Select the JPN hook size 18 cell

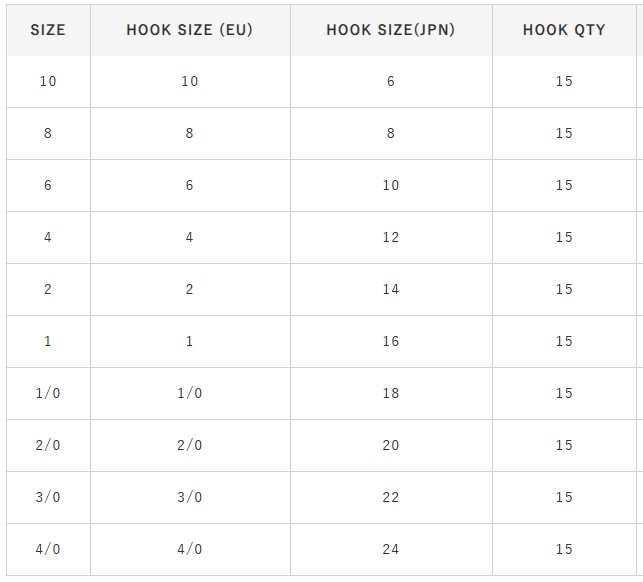click(x=391, y=393)
